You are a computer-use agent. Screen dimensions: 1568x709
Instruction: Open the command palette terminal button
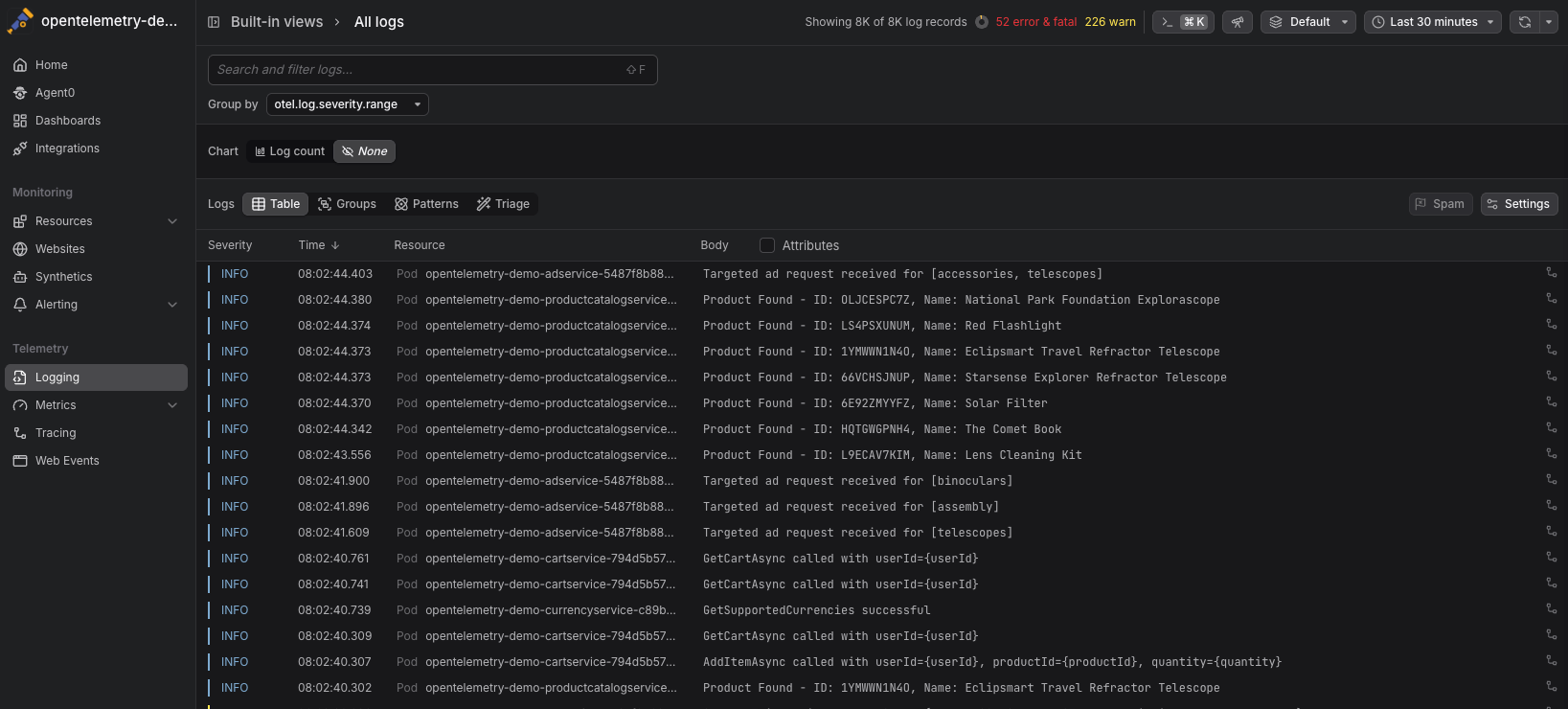click(x=1183, y=22)
